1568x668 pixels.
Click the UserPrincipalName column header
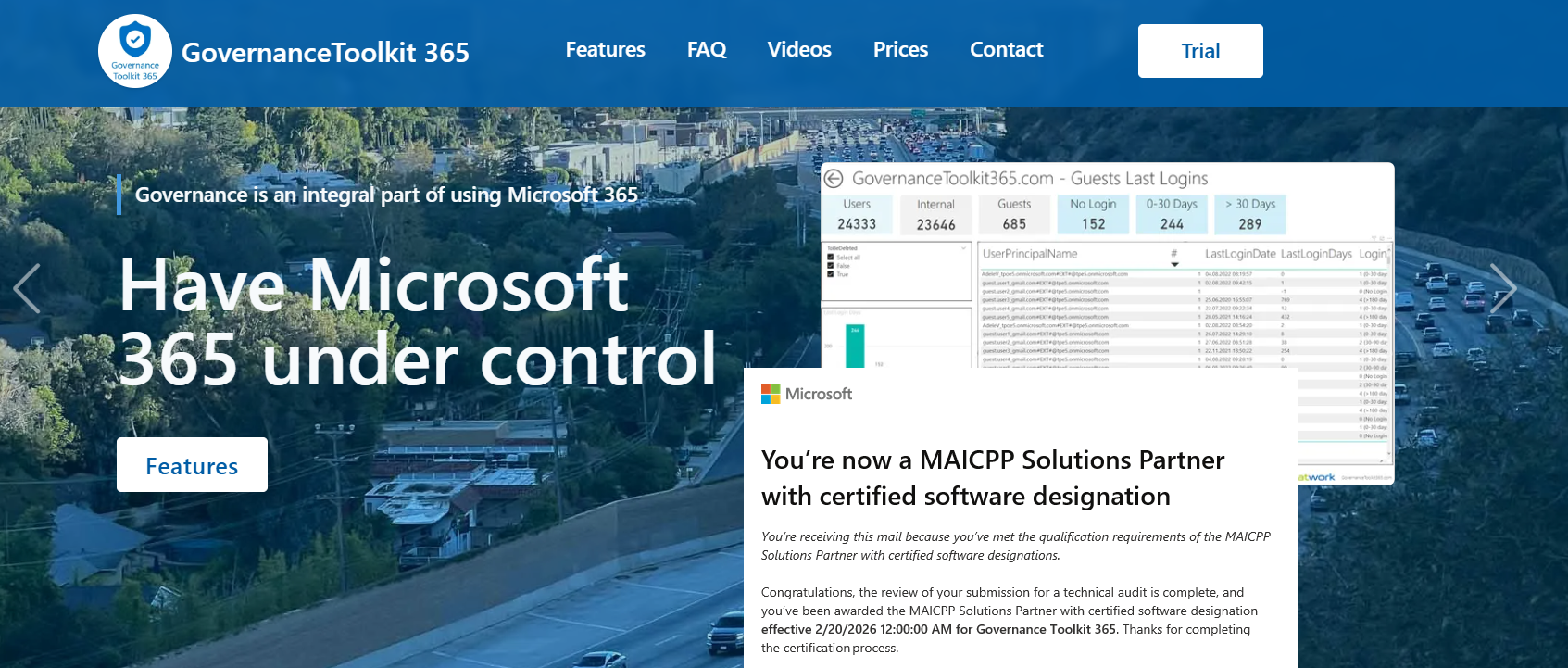(x=1030, y=254)
